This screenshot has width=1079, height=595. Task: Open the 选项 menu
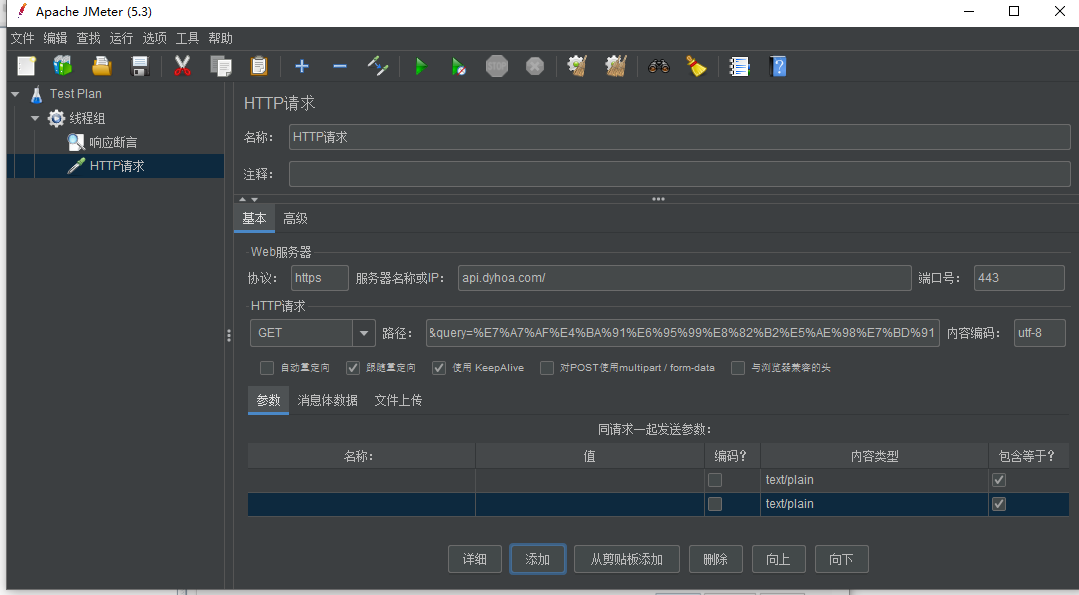[x=154, y=39]
